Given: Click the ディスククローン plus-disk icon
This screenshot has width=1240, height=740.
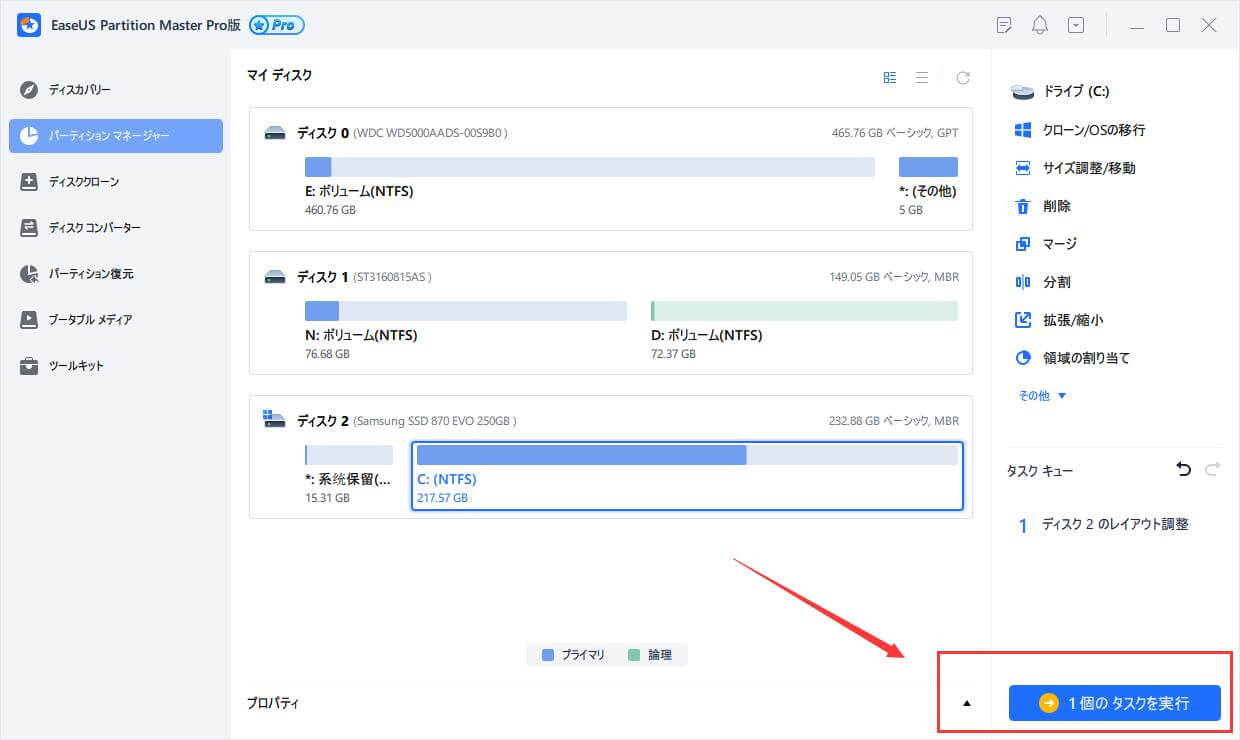Looking at the screenshot, I should pos(29,182).
